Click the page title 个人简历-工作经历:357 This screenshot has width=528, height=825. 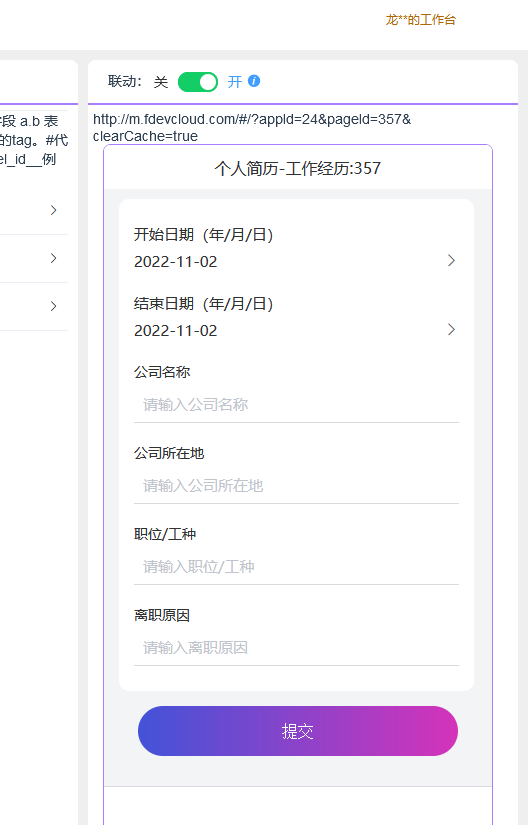(x=298, y=168)
